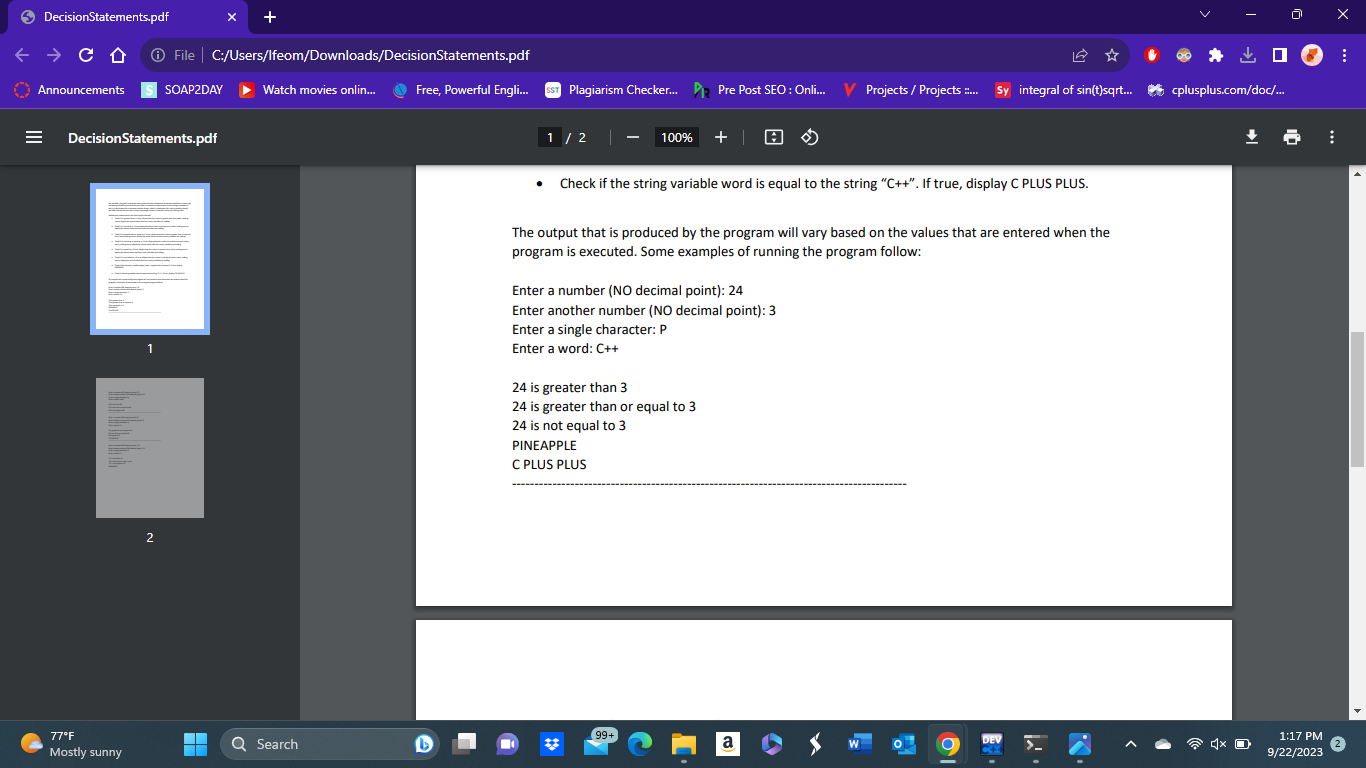The height and width of the screenshot is (768, 1366).
Task: Open Pre Post SEO bookmark
Action: pyautogui.click(x=759, y=90)
